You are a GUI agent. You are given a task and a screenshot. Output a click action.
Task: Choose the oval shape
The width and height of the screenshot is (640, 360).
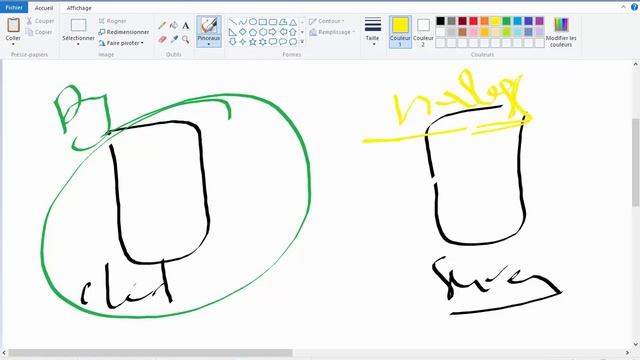253,22
